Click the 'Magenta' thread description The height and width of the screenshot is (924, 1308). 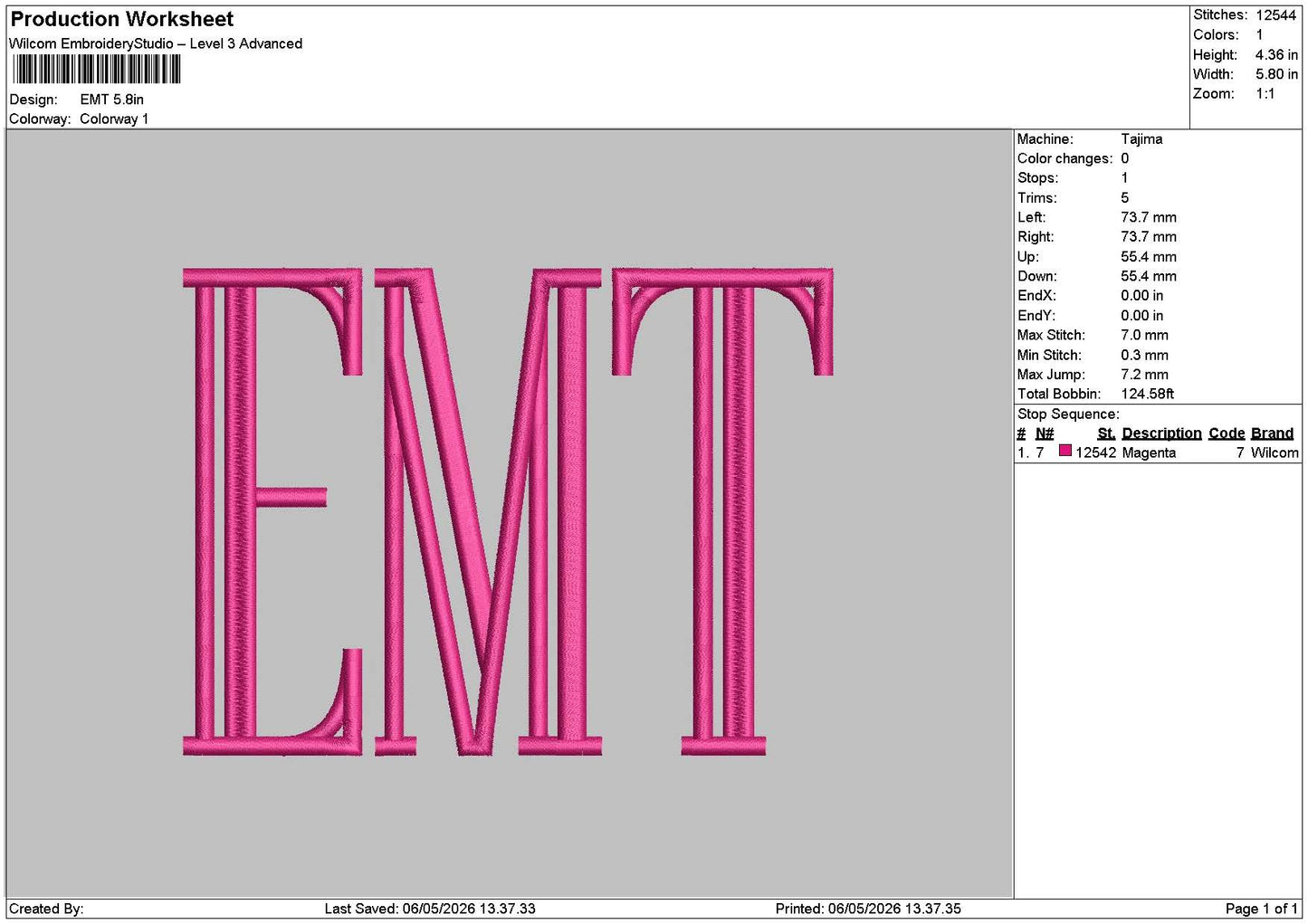[1149, 452]
